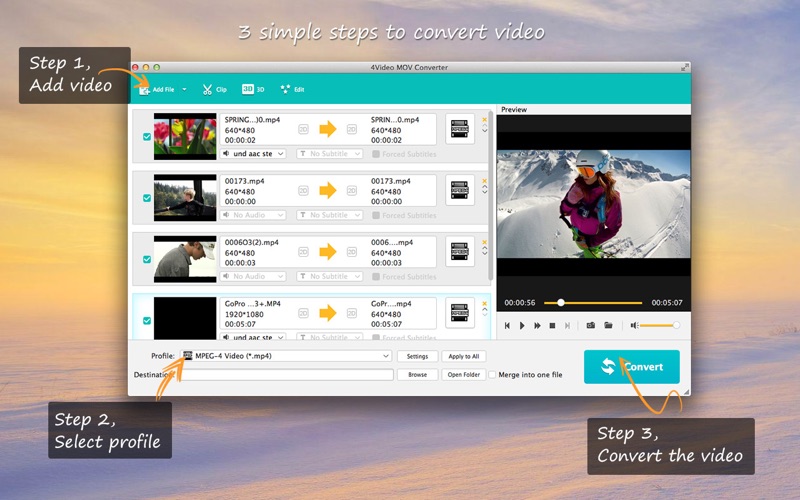800x500 pixels.
Task: Open the Add File dropdown arrow
Action: (184, 90)
